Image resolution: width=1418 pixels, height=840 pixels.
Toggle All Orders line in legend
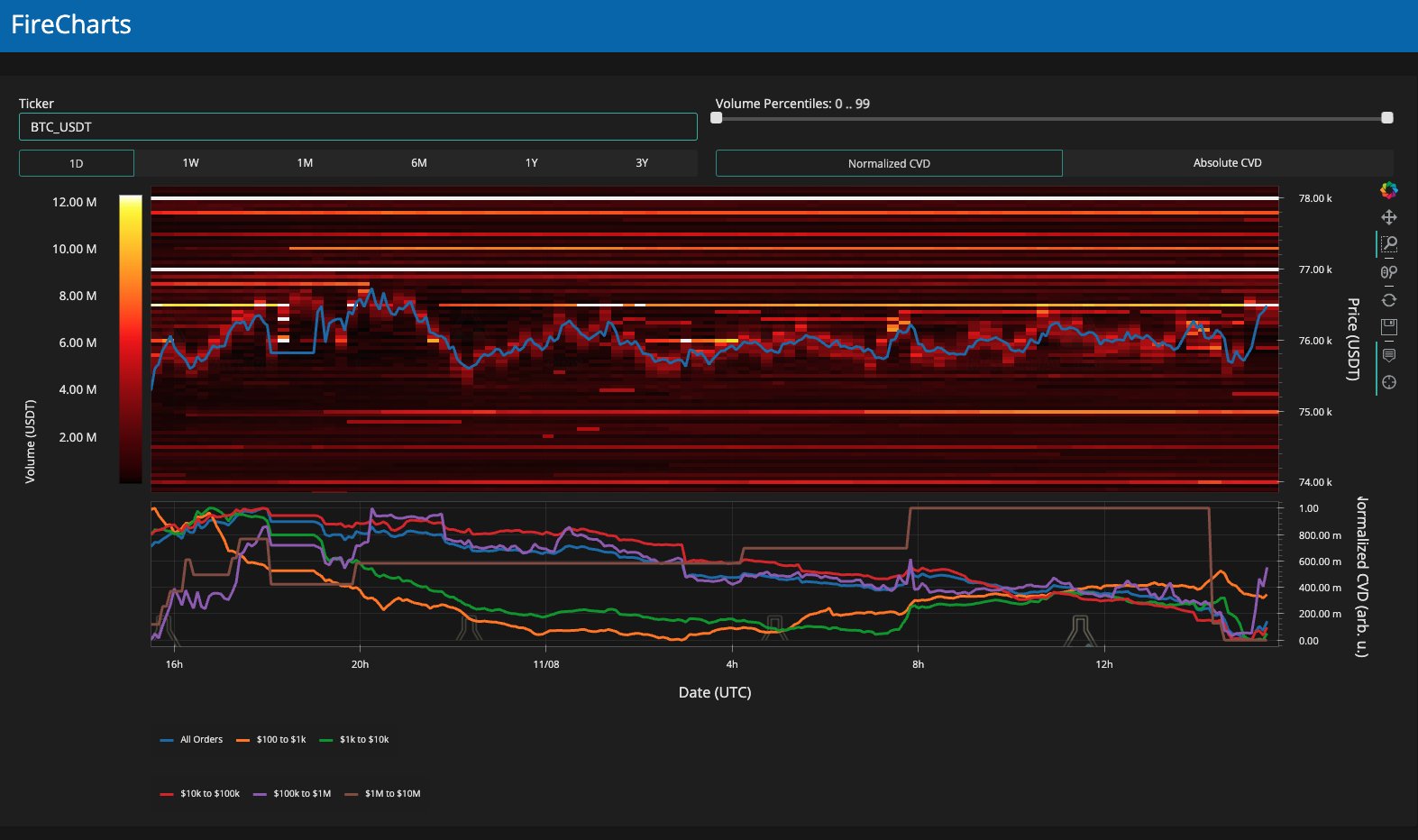click(200, 740)
